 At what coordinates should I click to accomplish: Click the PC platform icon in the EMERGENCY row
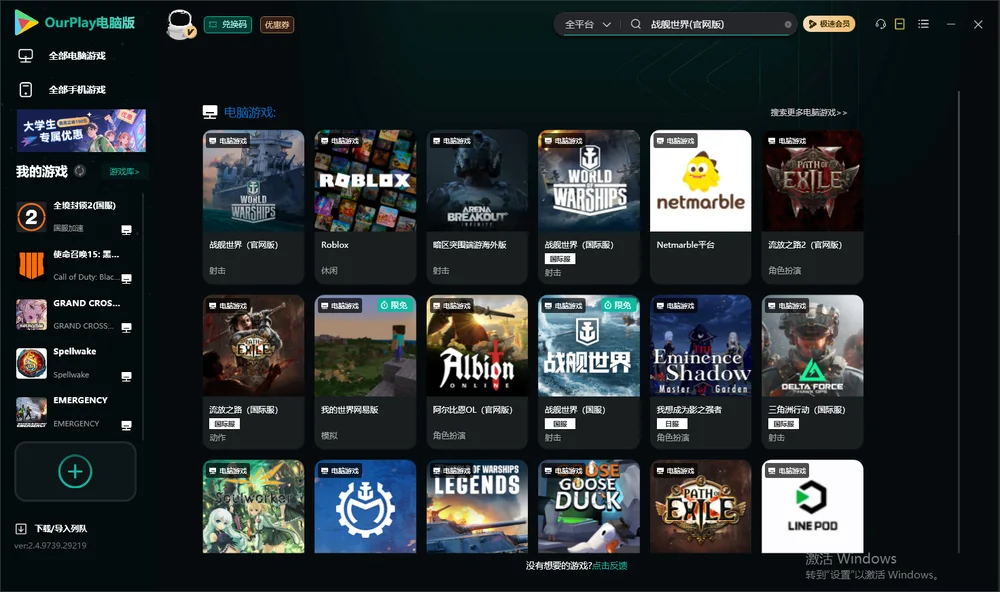pos(126,426)
